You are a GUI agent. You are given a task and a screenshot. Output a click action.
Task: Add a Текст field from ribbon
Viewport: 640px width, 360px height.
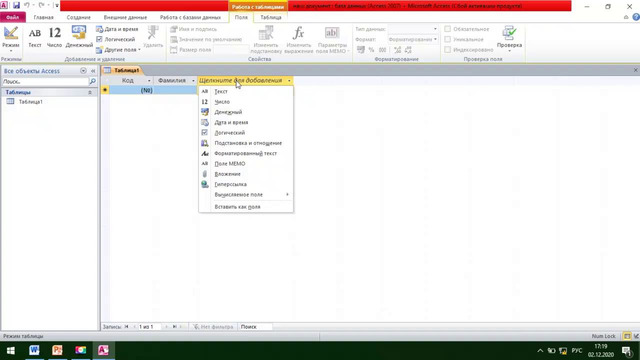click(x=35, y=37)
